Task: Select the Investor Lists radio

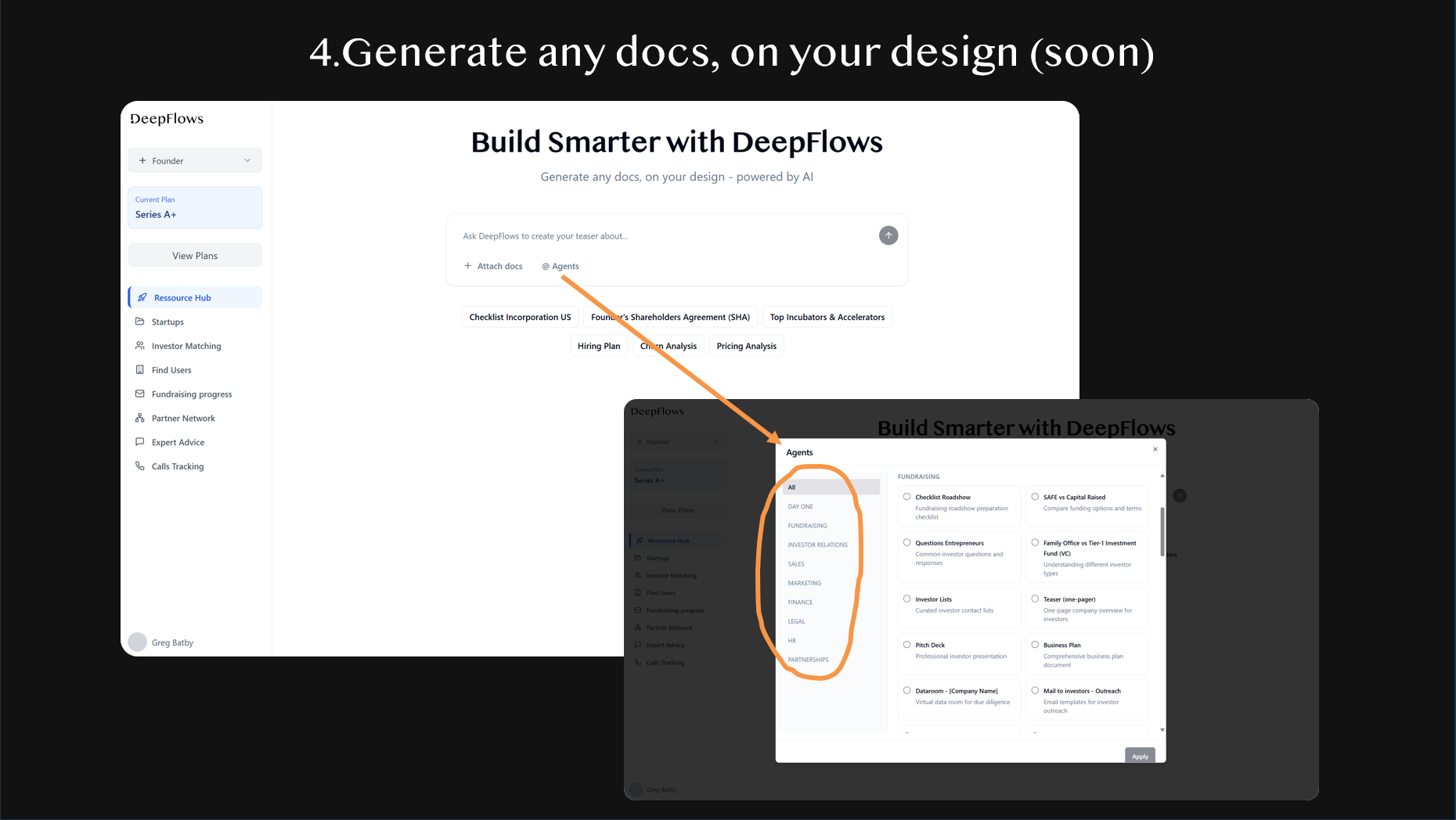Action: (x=907, y=599)
